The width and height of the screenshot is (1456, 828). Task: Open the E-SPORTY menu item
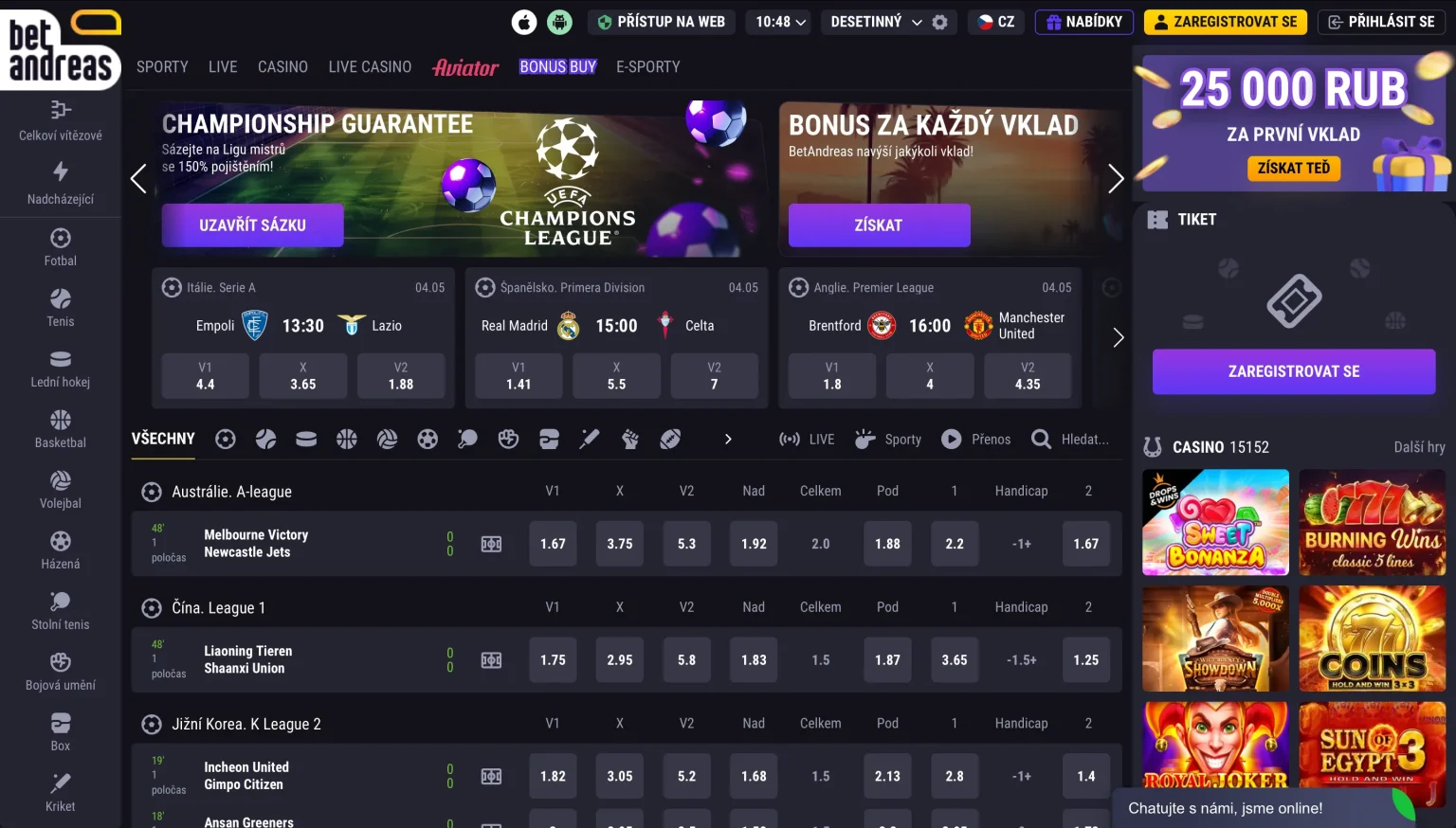(648, 67)
